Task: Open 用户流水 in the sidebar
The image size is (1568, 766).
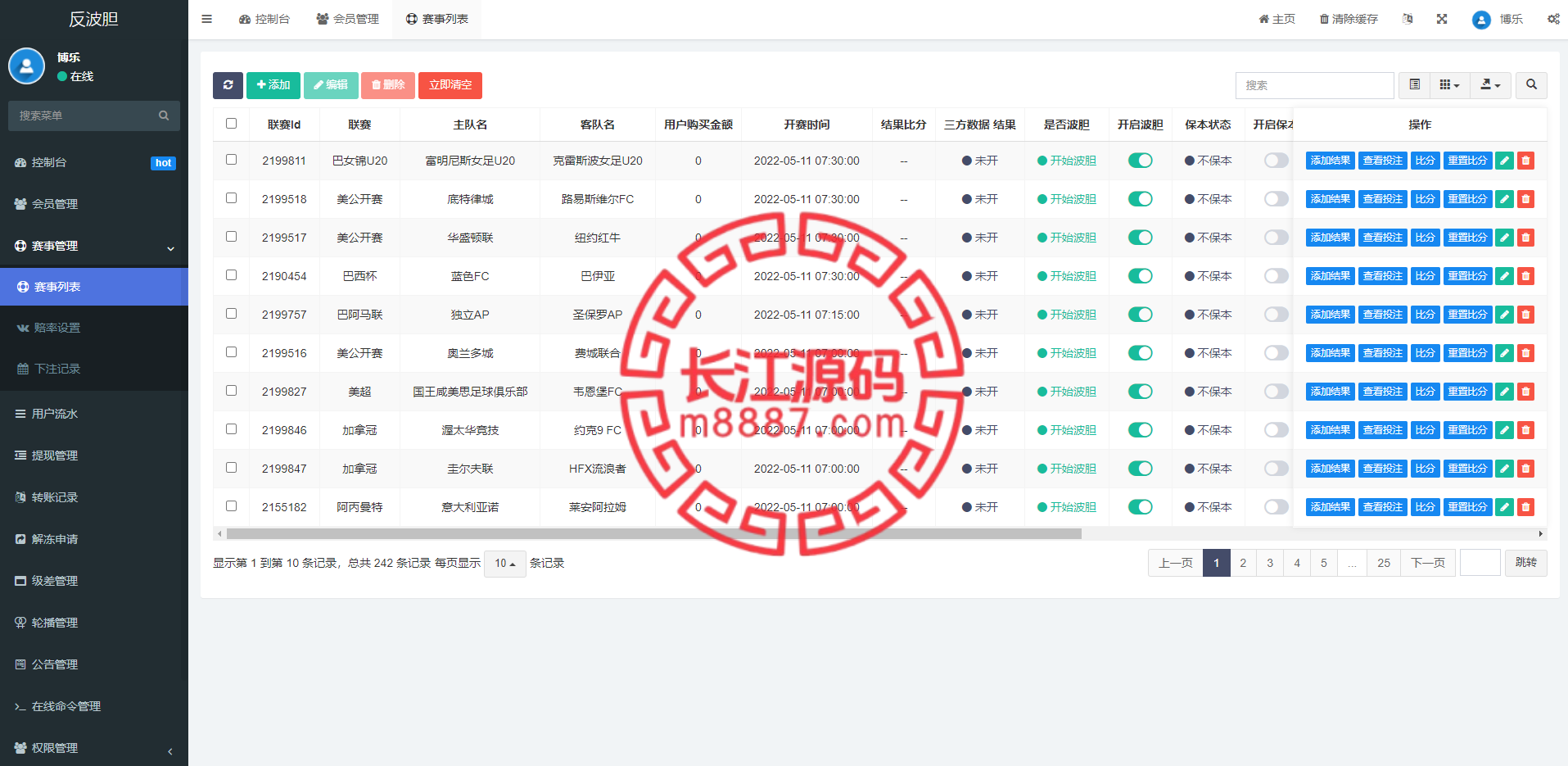Action: pos(94,414)
